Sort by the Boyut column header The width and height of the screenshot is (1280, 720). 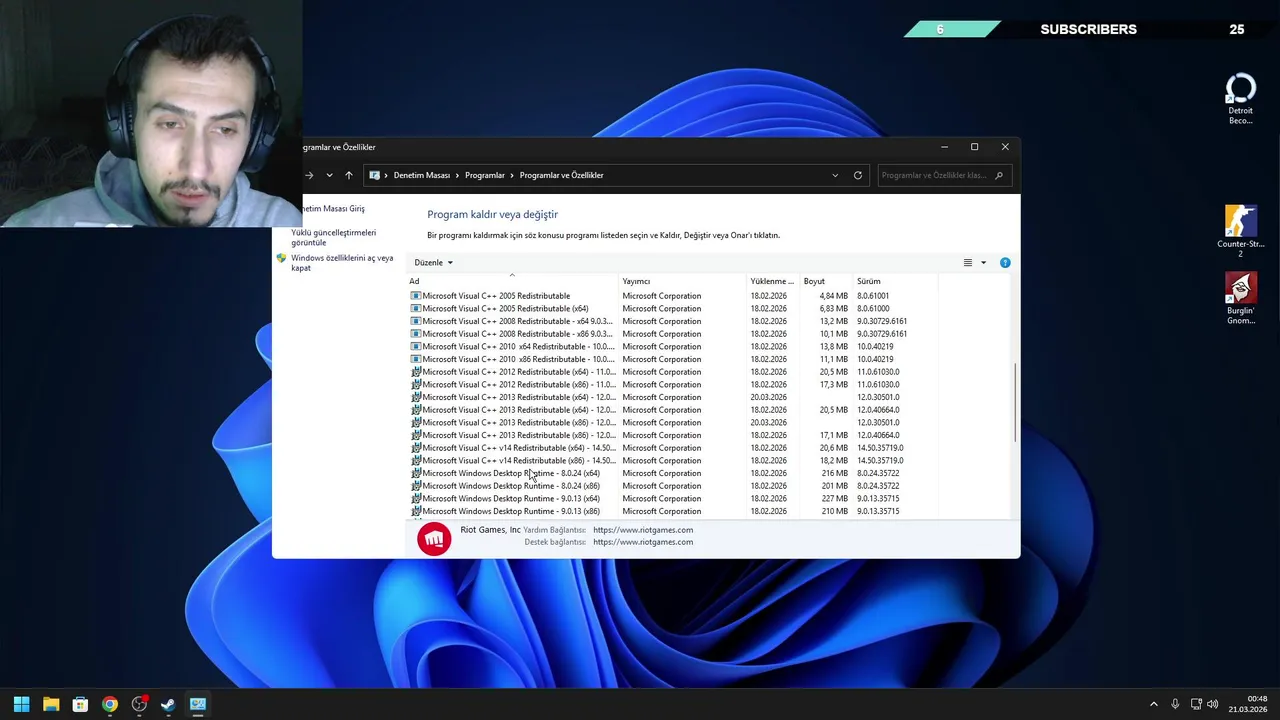pyautogui.click(x=826, y=281)
